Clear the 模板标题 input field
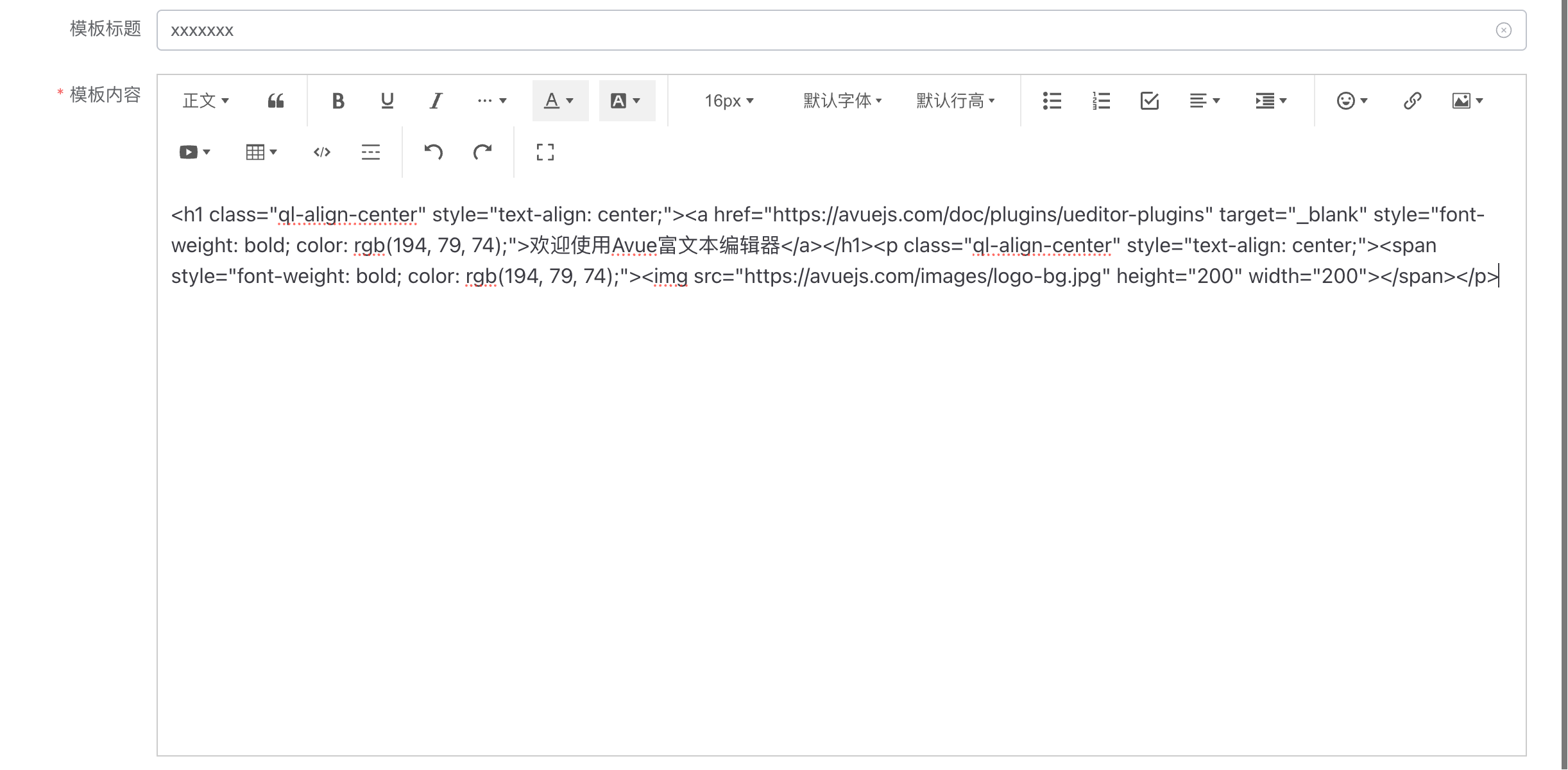Screen dimensions: 1568x770 1503,30
